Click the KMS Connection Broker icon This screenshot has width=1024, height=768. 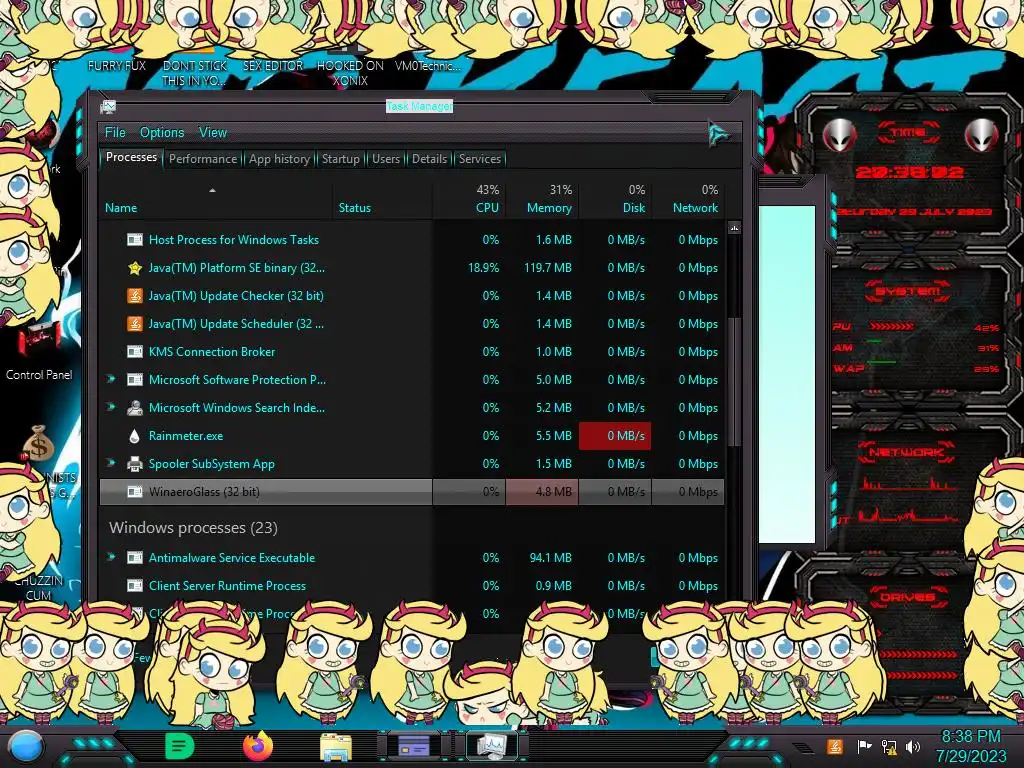135,352
